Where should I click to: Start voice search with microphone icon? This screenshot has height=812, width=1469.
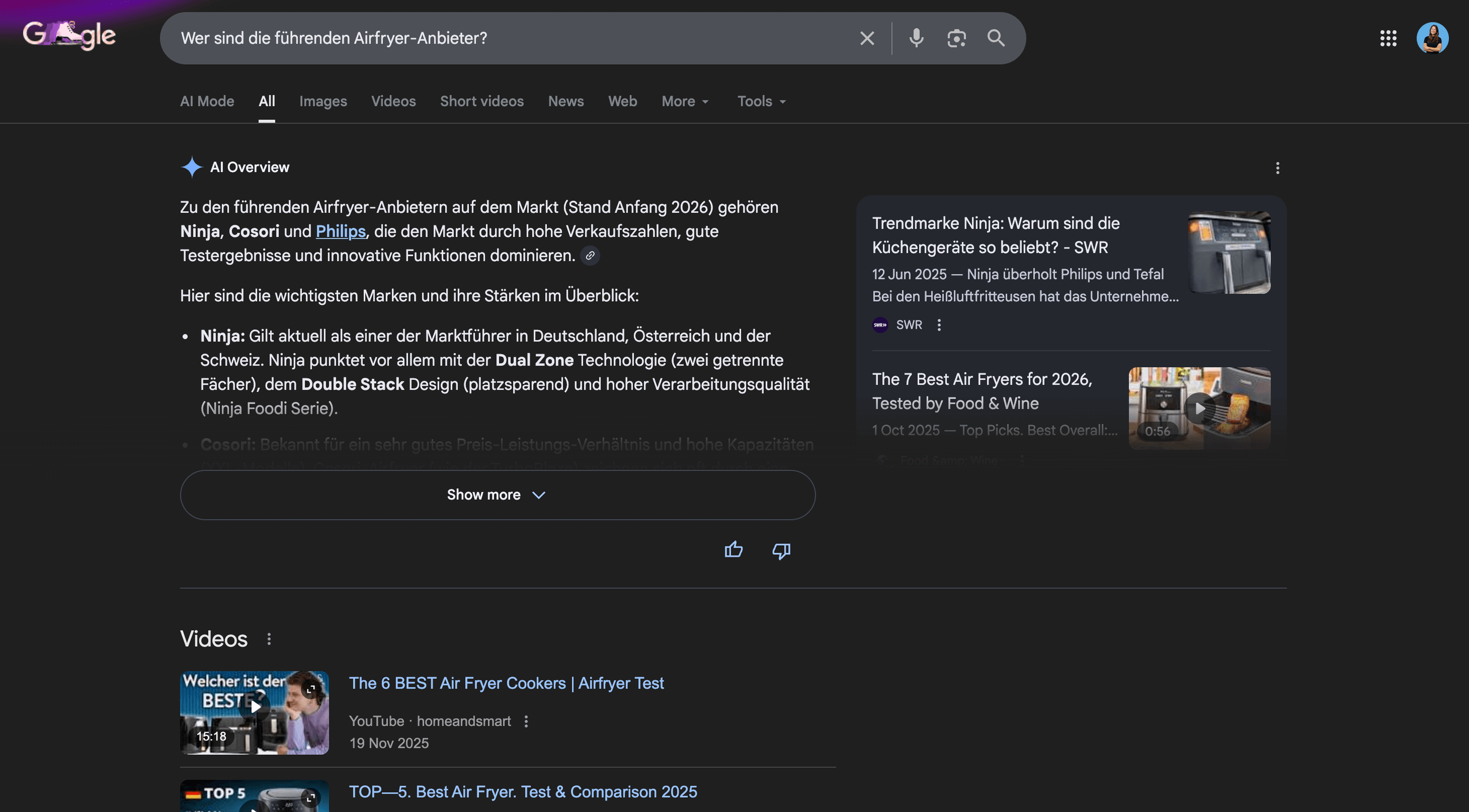916,38
